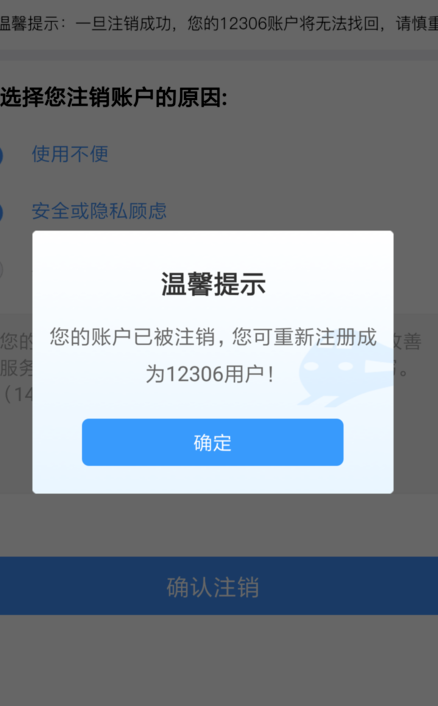Click blank dialog space below 确定

212,480
